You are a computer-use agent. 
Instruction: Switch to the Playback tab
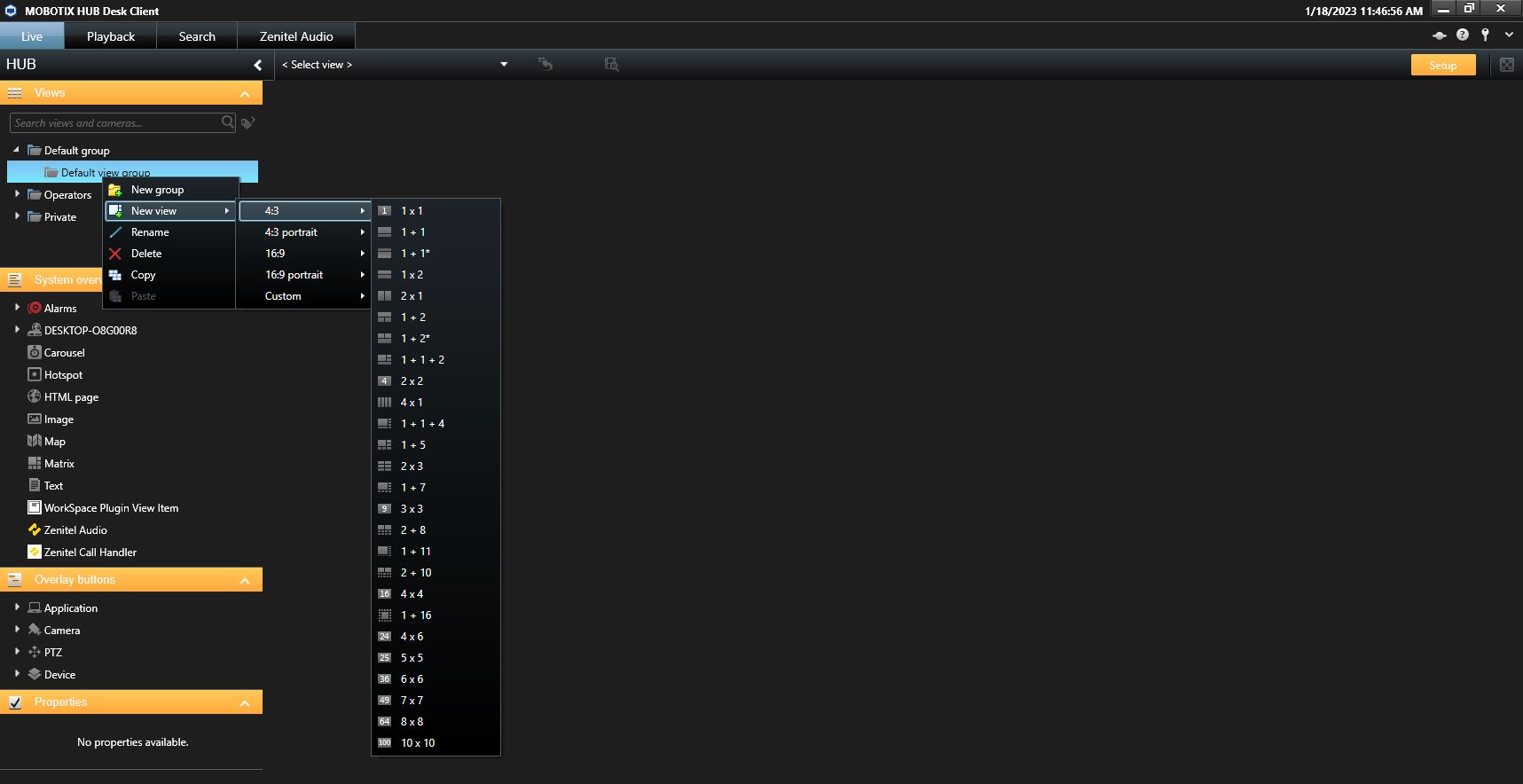pos(111,36)
